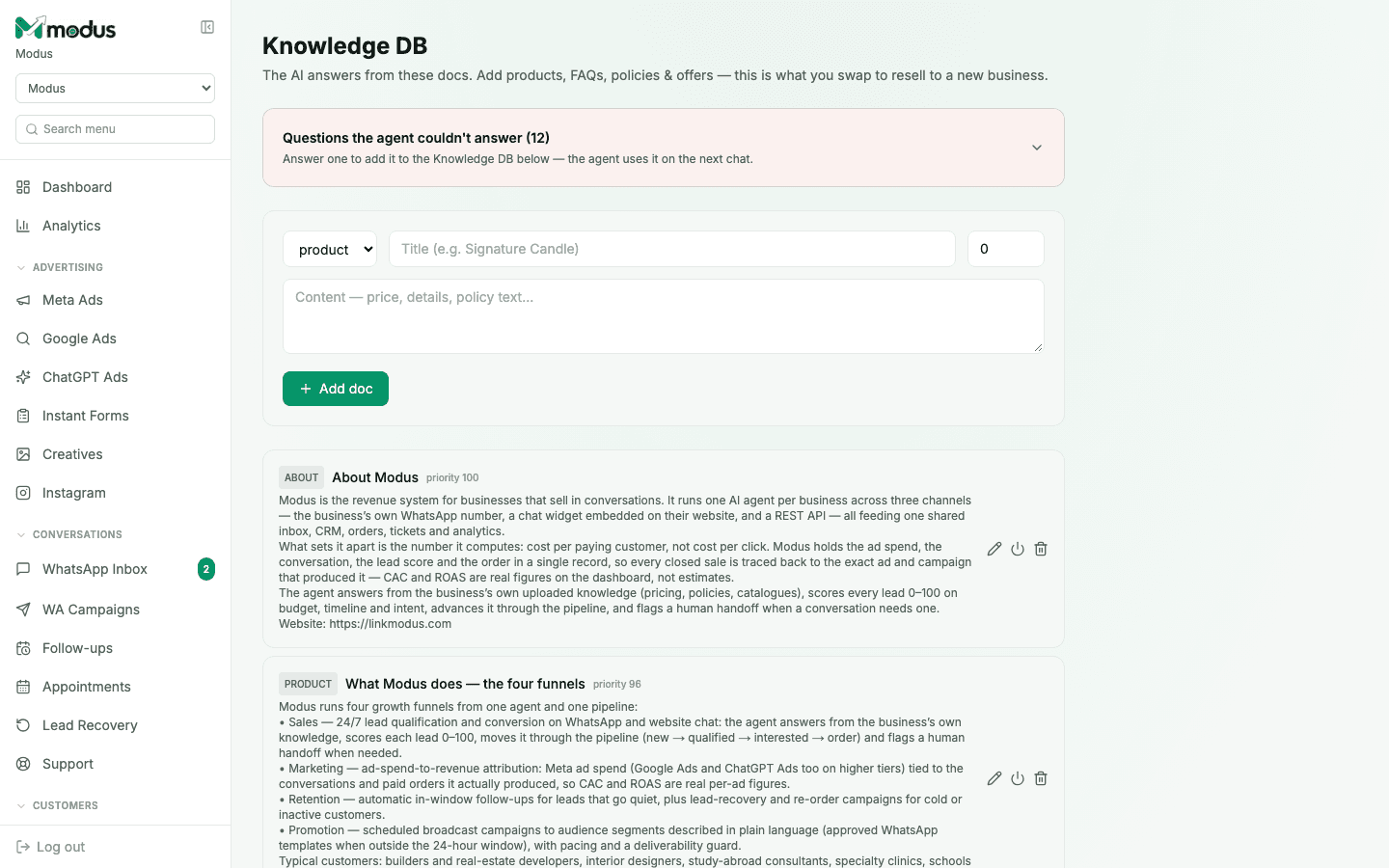Viewport: 1389px width, 868px height.
Task: Click the Google Ads search icon
Action: pyautogui.click(x=23, y=339)
